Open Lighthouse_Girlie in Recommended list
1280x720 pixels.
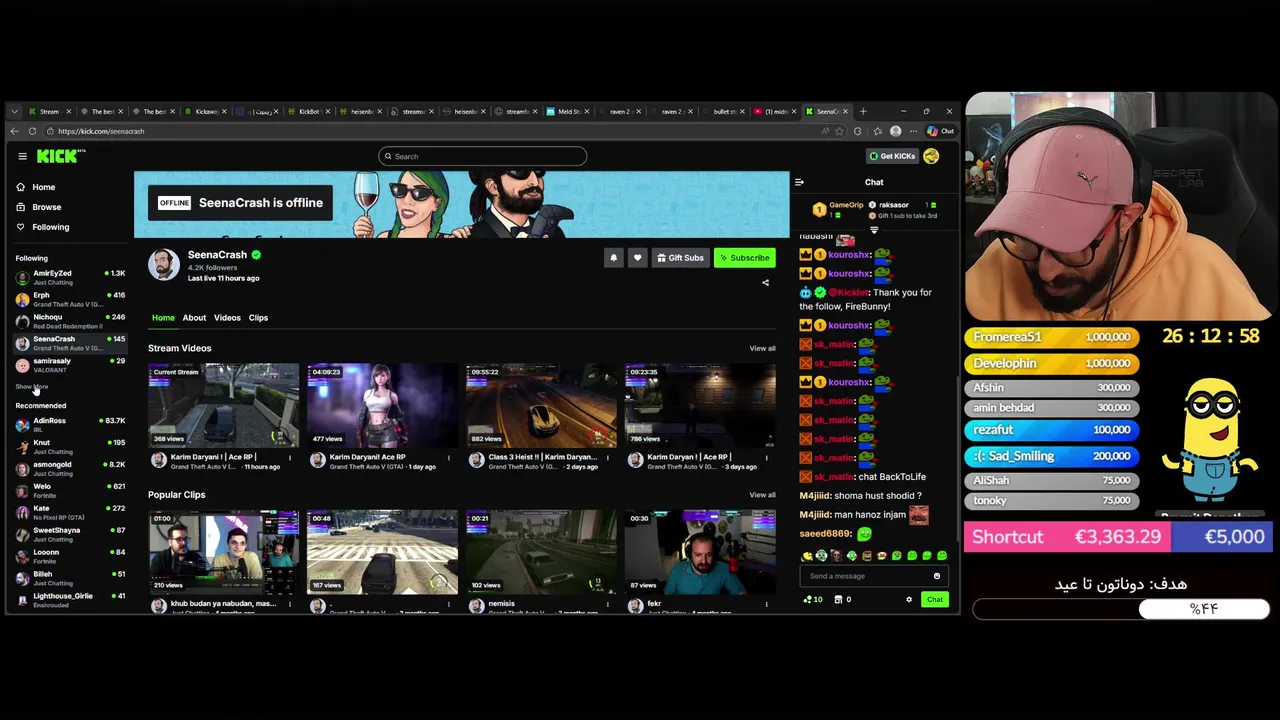(x=70, y=600)
